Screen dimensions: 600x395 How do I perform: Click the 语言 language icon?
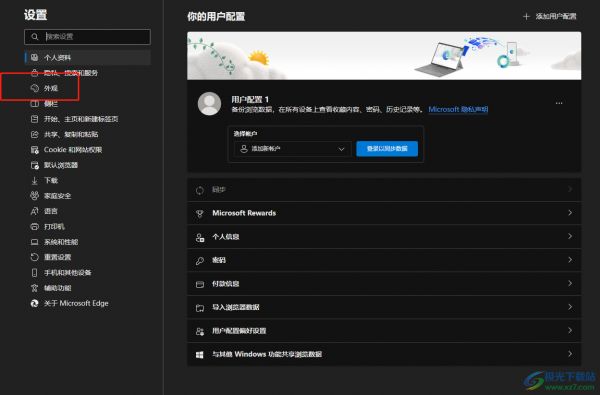(x=34, y=211)
